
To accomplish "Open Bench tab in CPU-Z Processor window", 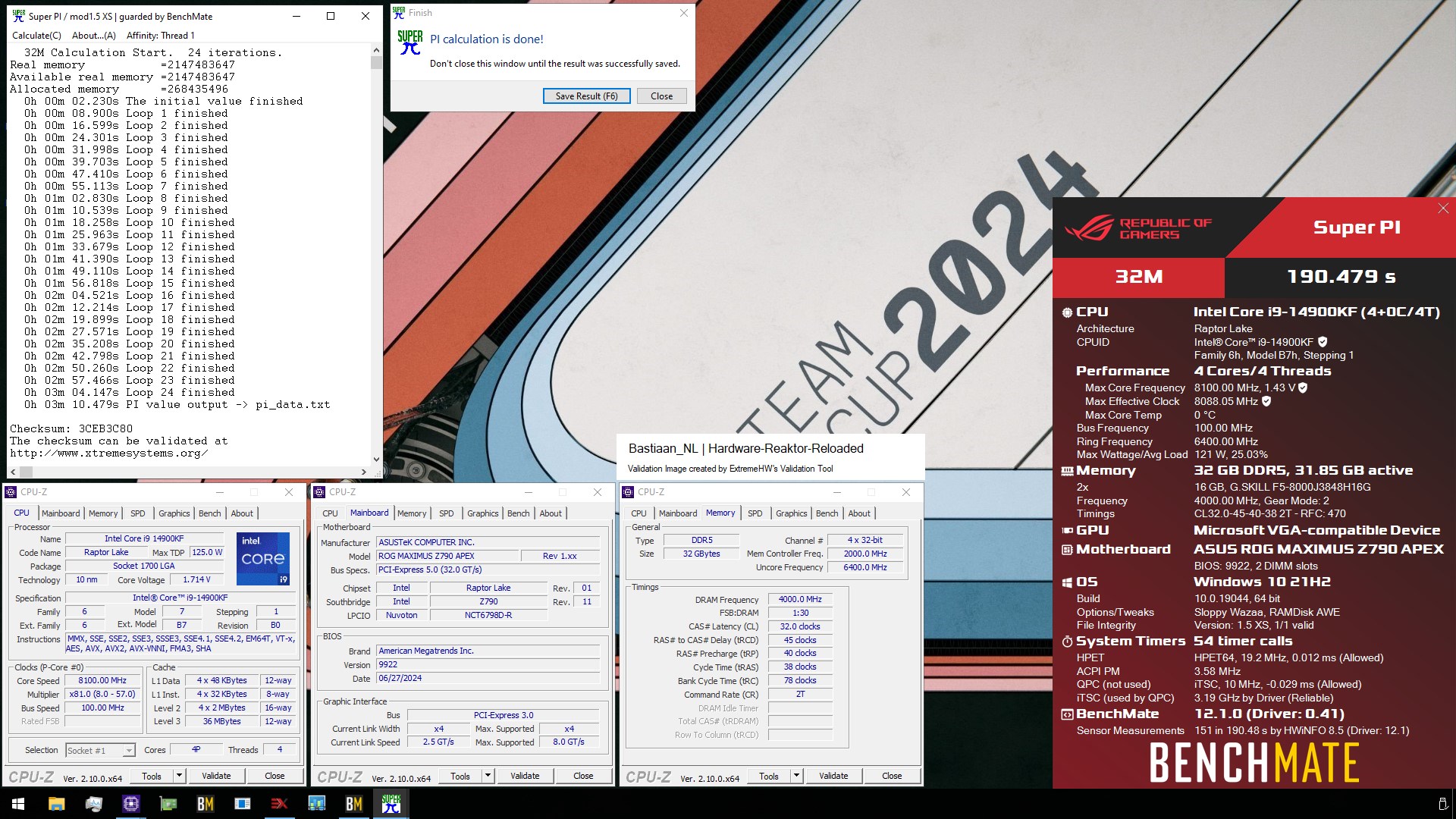I will 210,513.
